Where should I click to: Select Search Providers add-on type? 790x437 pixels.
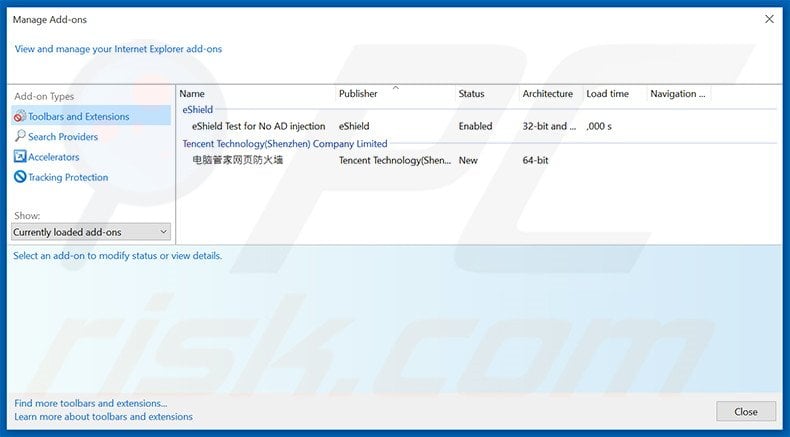[x=63, y=137]
